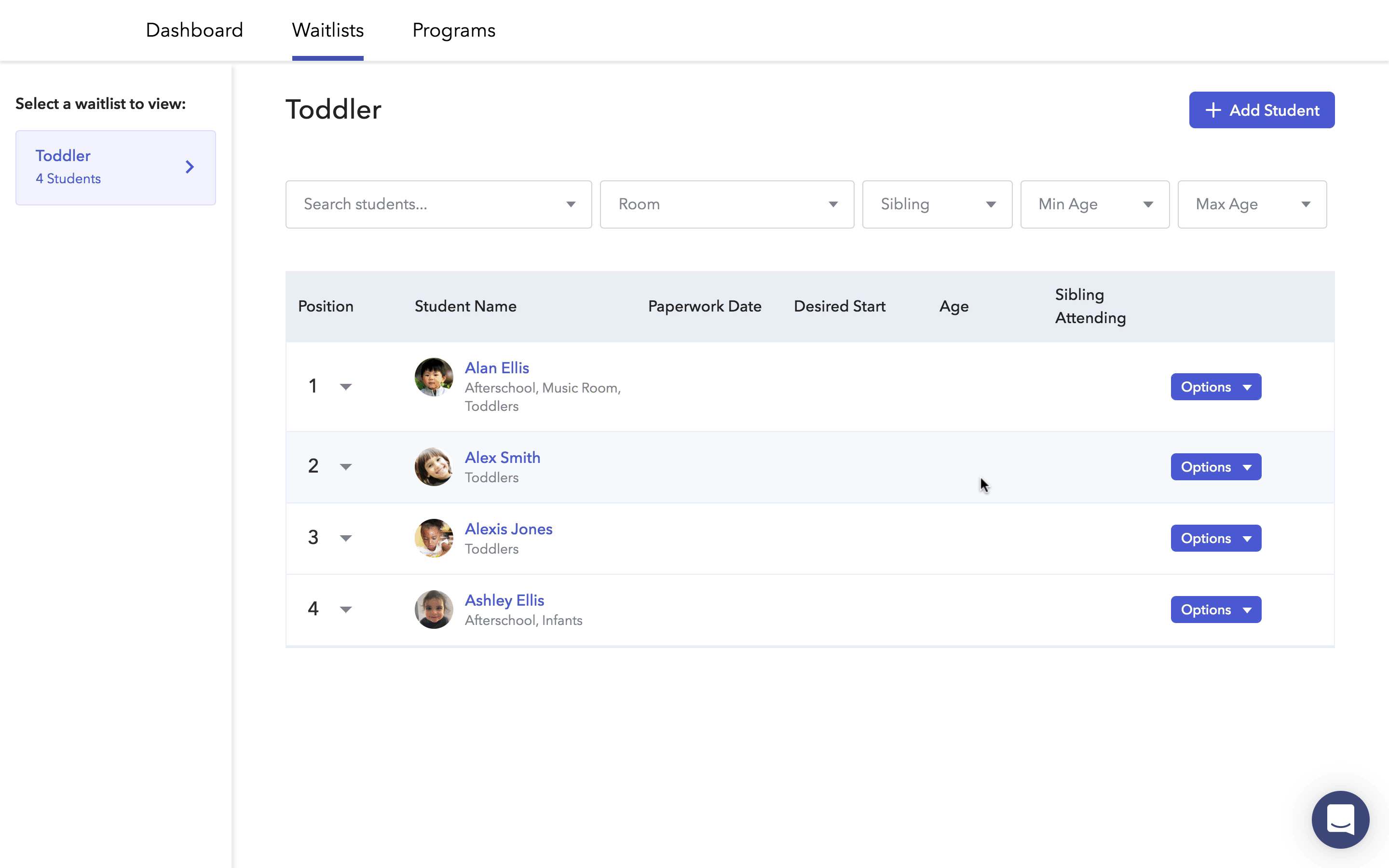
Task: Go to the Programs tab
Action: [x=453, y=30]
